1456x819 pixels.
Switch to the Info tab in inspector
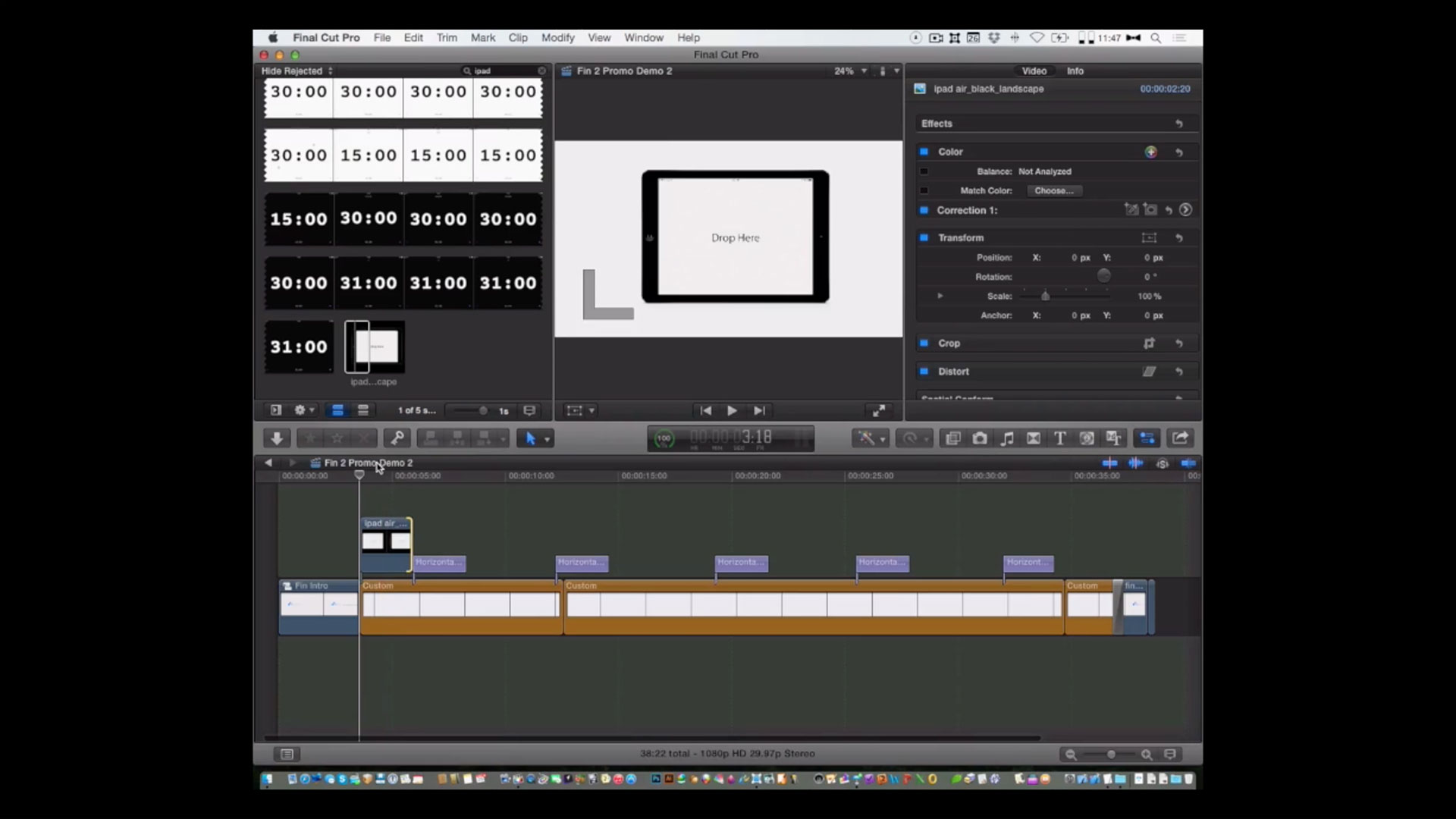tap(1075, 71)
